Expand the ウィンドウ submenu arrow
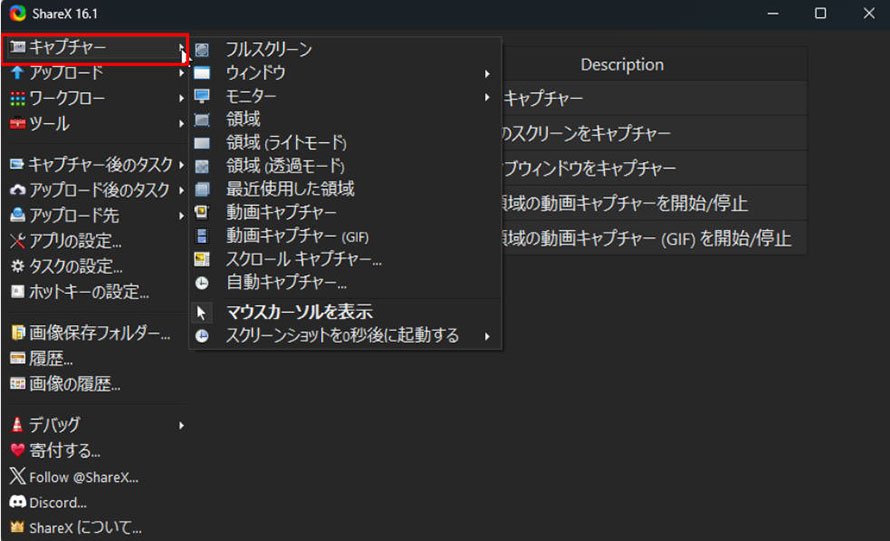 tap(487, 74)
